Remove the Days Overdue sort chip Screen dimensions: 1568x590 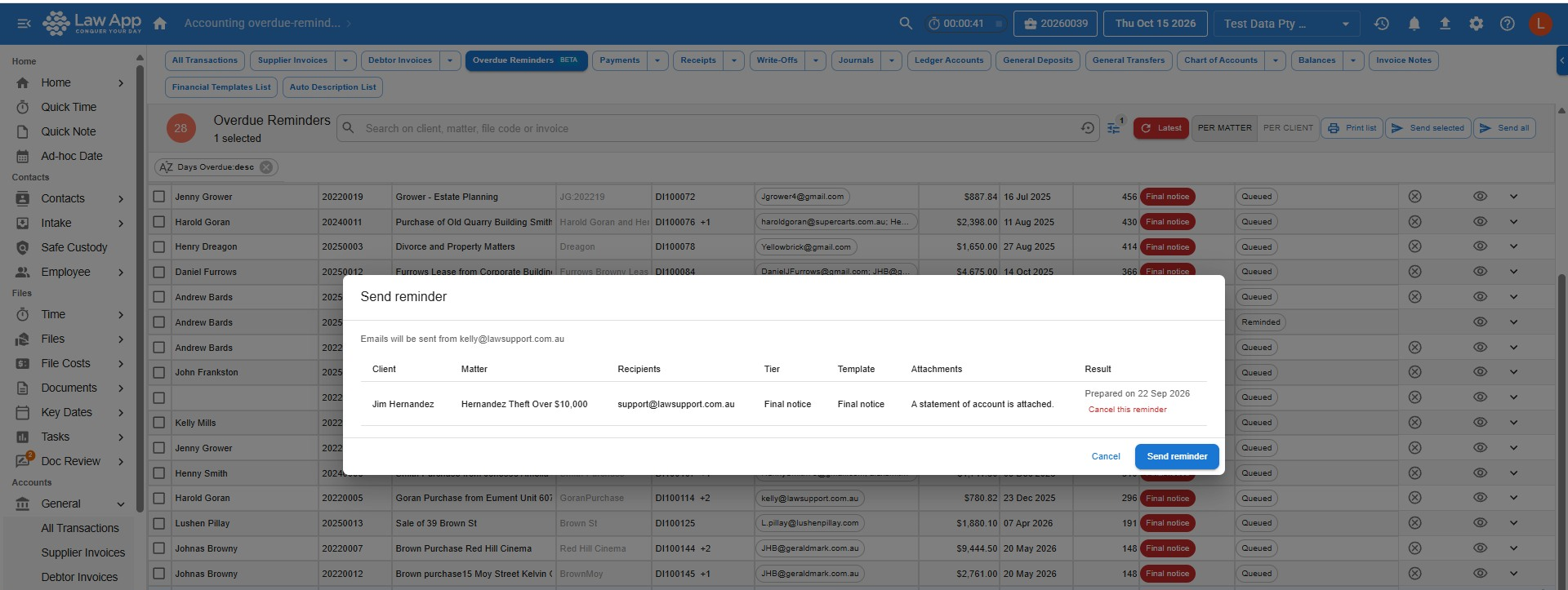266,167
